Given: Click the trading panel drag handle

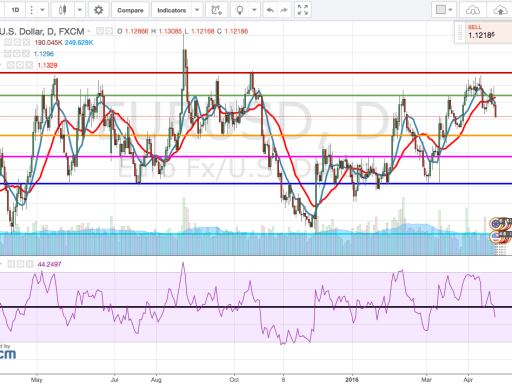Looking at the screenshot, I should click(460, 32).
